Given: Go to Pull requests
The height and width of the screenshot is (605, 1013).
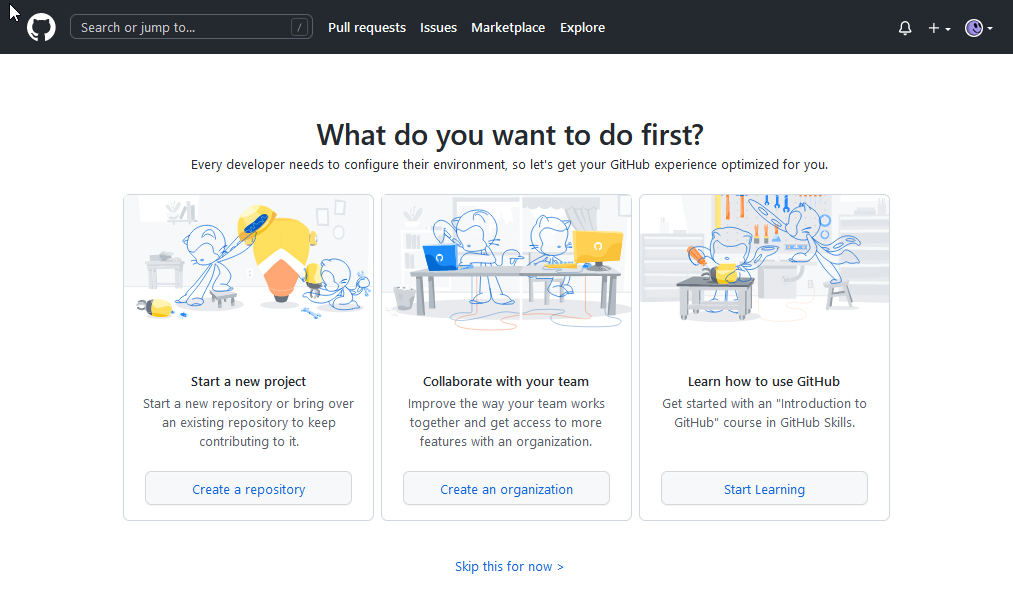Looking at the screenshot, I should coord(367,28).
